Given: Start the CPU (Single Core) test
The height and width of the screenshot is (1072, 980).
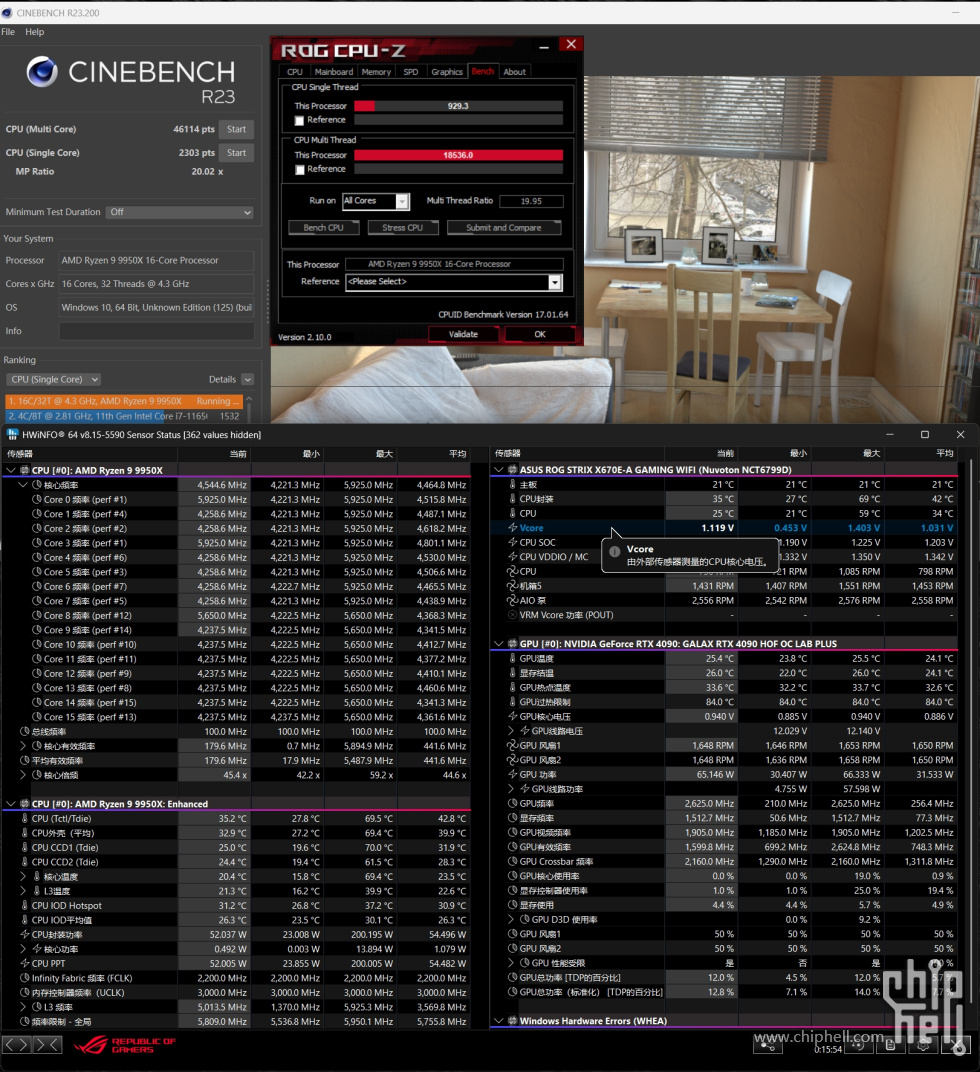Looking at the screenshot, I should (x=236, y=152).
